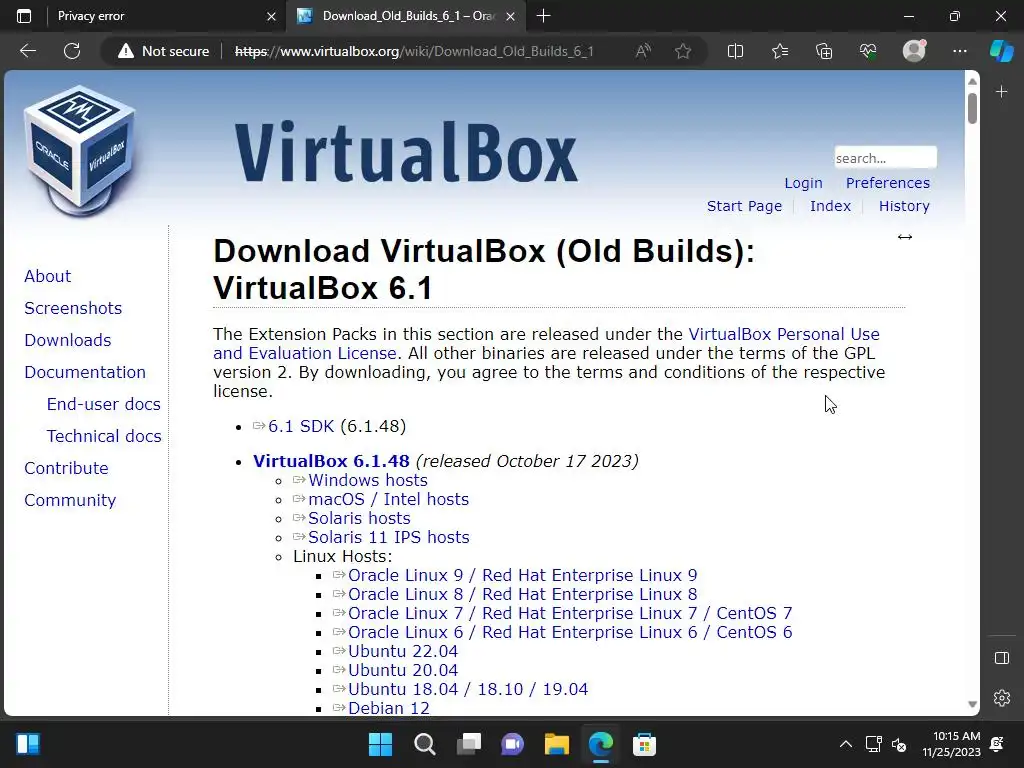Open Read aloud icon in address bar
This screenshot has height=768, width=1024.
643,51
